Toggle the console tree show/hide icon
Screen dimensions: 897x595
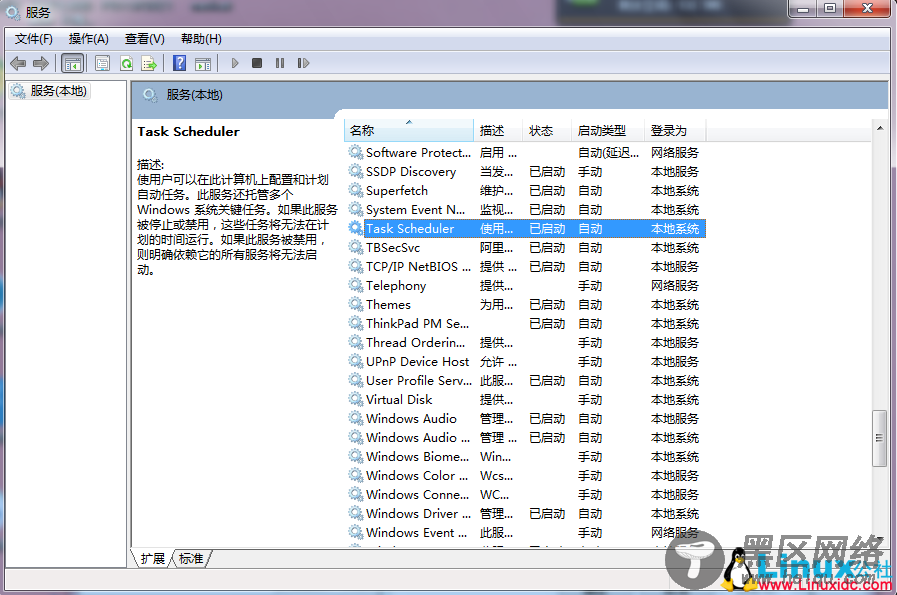73,63
